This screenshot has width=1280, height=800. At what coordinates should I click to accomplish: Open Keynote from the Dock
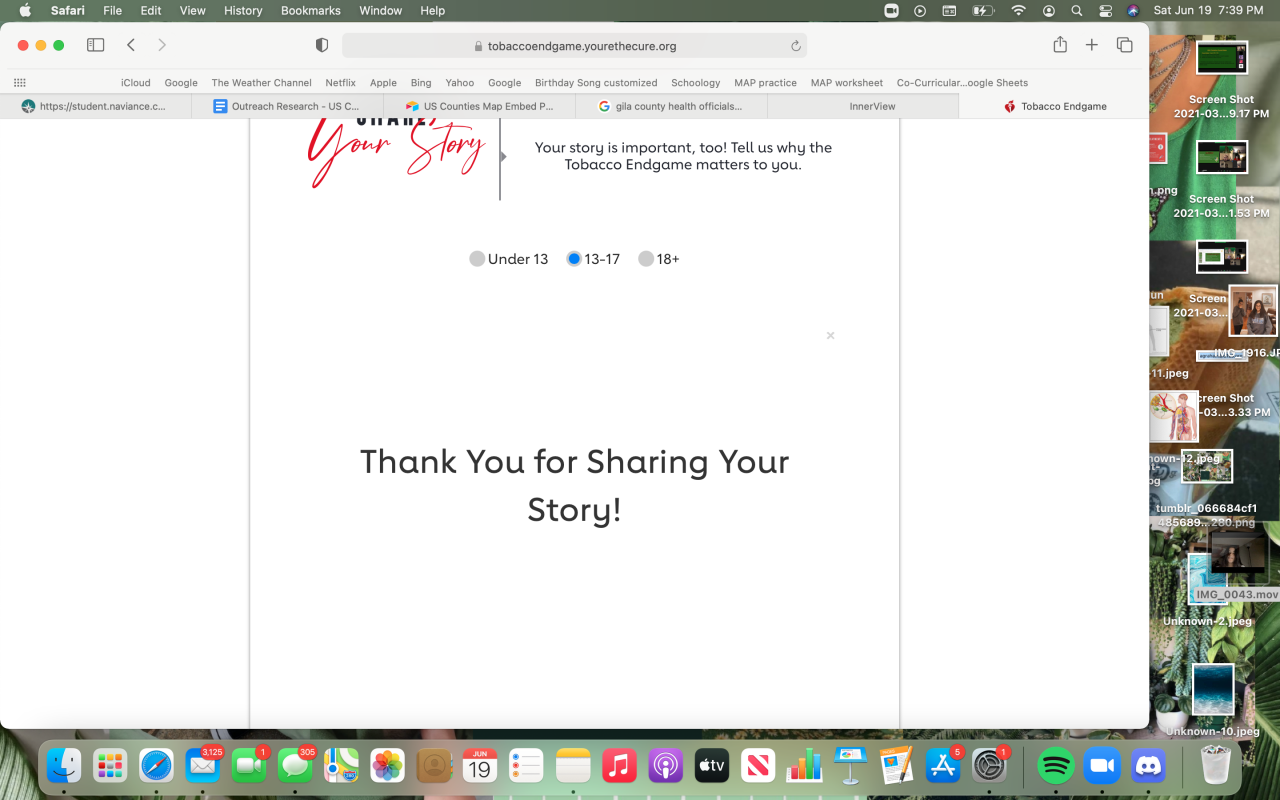[850, 766]
